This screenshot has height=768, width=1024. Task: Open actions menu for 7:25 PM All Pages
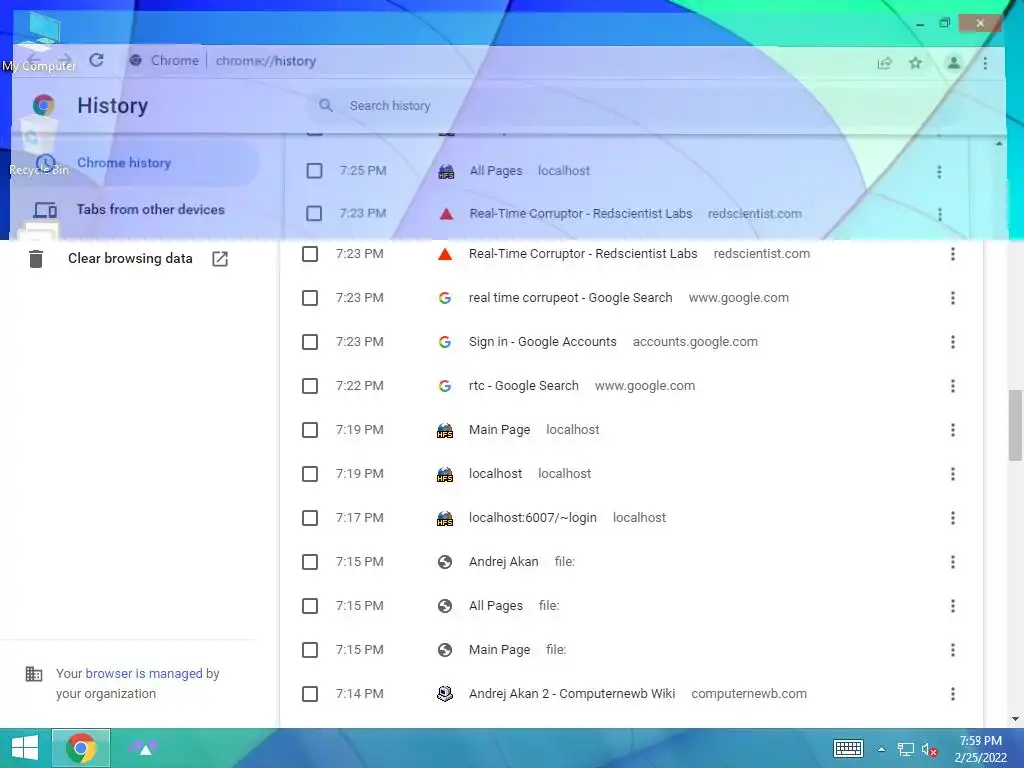(939, 172)
